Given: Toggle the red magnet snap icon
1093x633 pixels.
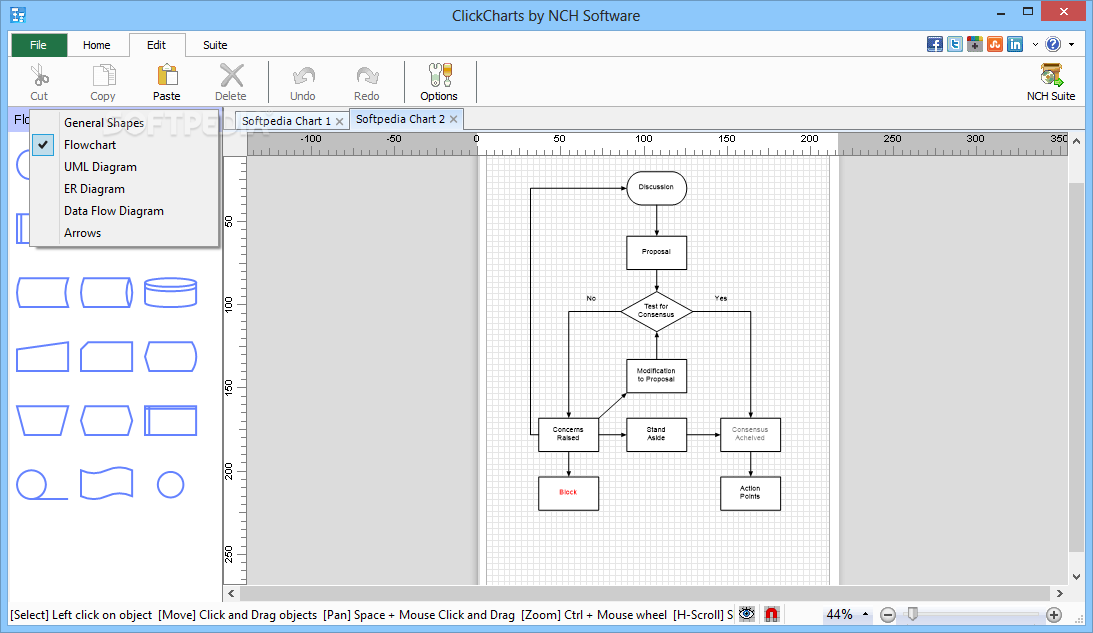Looking at the screenshot, I should [x=772, y=614].
